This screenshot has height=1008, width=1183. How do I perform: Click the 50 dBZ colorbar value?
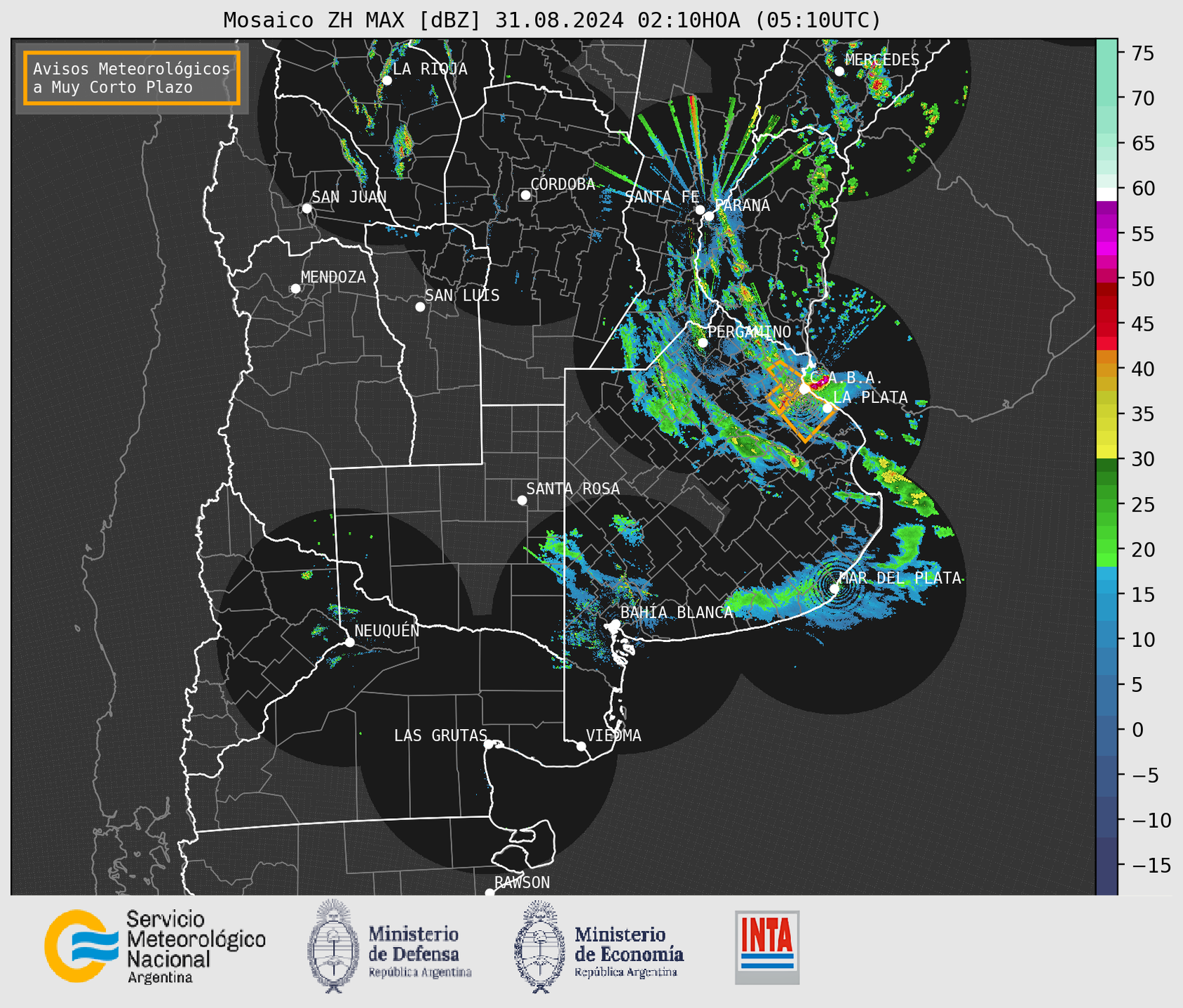(1142, 279)
